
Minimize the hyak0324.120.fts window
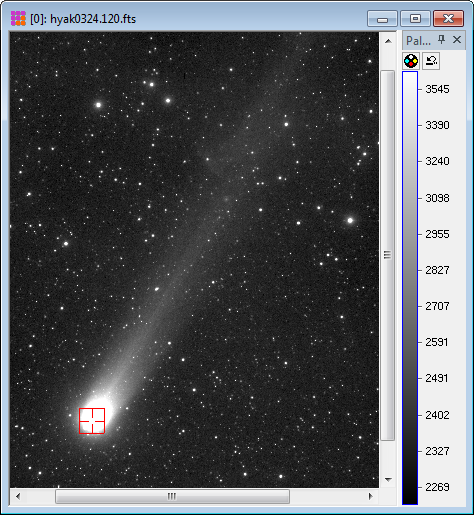382,18
